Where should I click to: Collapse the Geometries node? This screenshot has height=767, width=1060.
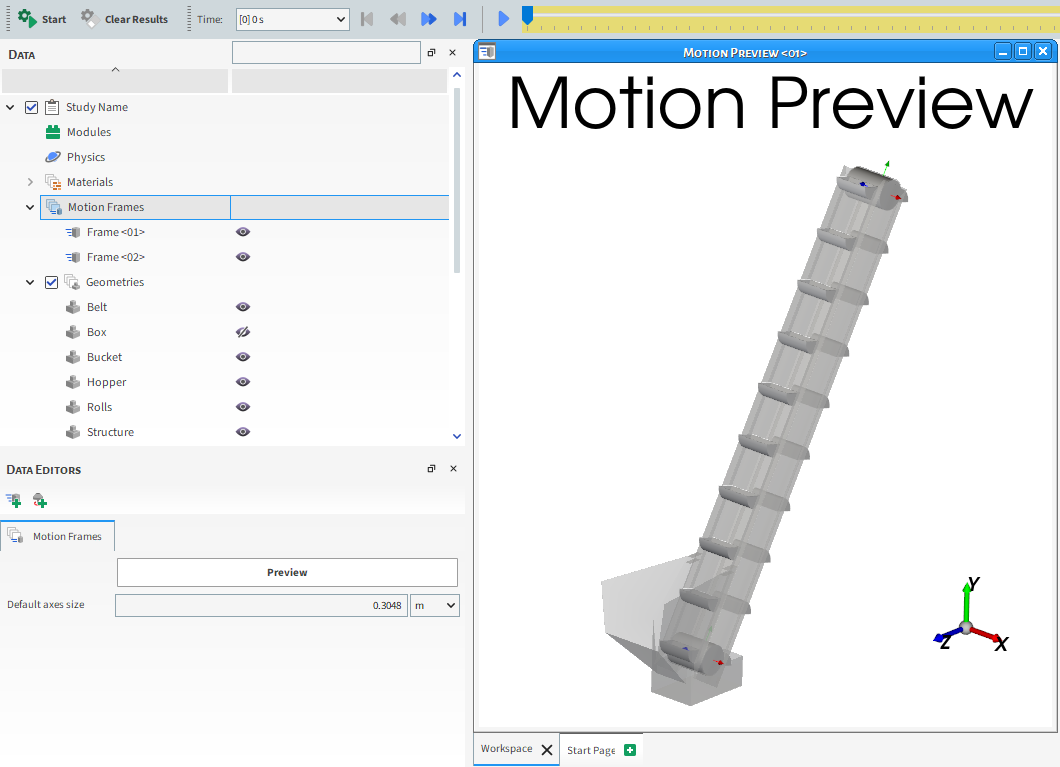[x=30, y=282]
